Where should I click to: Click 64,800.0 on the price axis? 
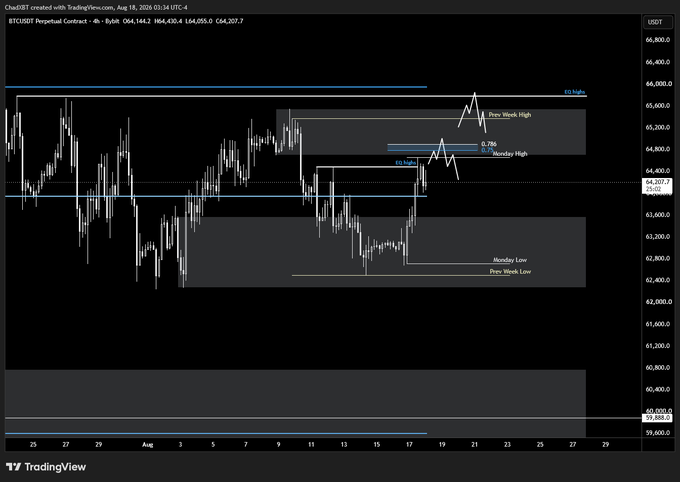coord(657,149)
